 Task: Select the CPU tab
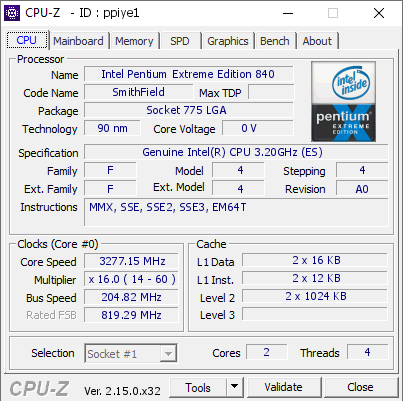(27, 40)
